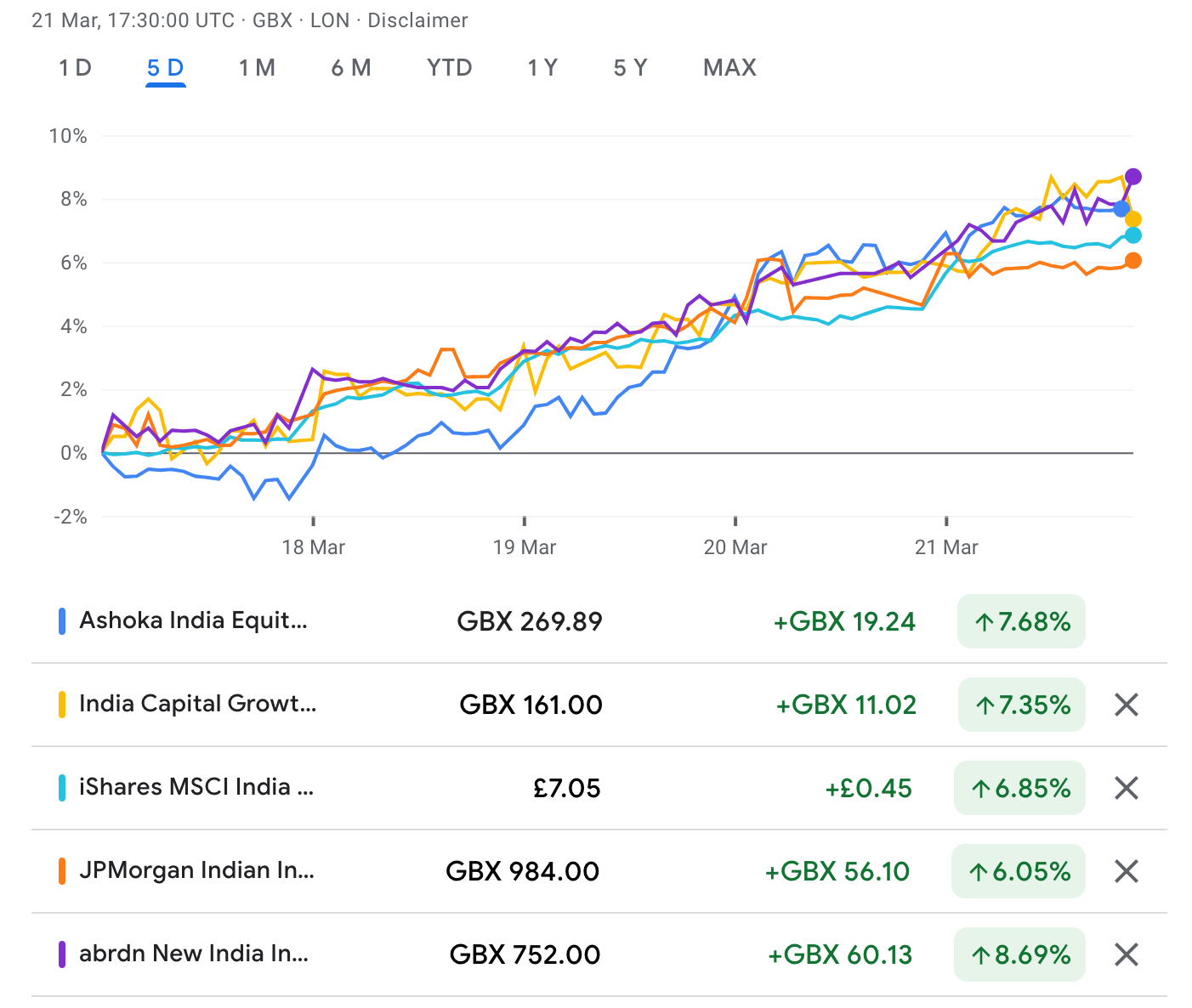Click the purple abrdn color indicator

(x=62, y=954)
